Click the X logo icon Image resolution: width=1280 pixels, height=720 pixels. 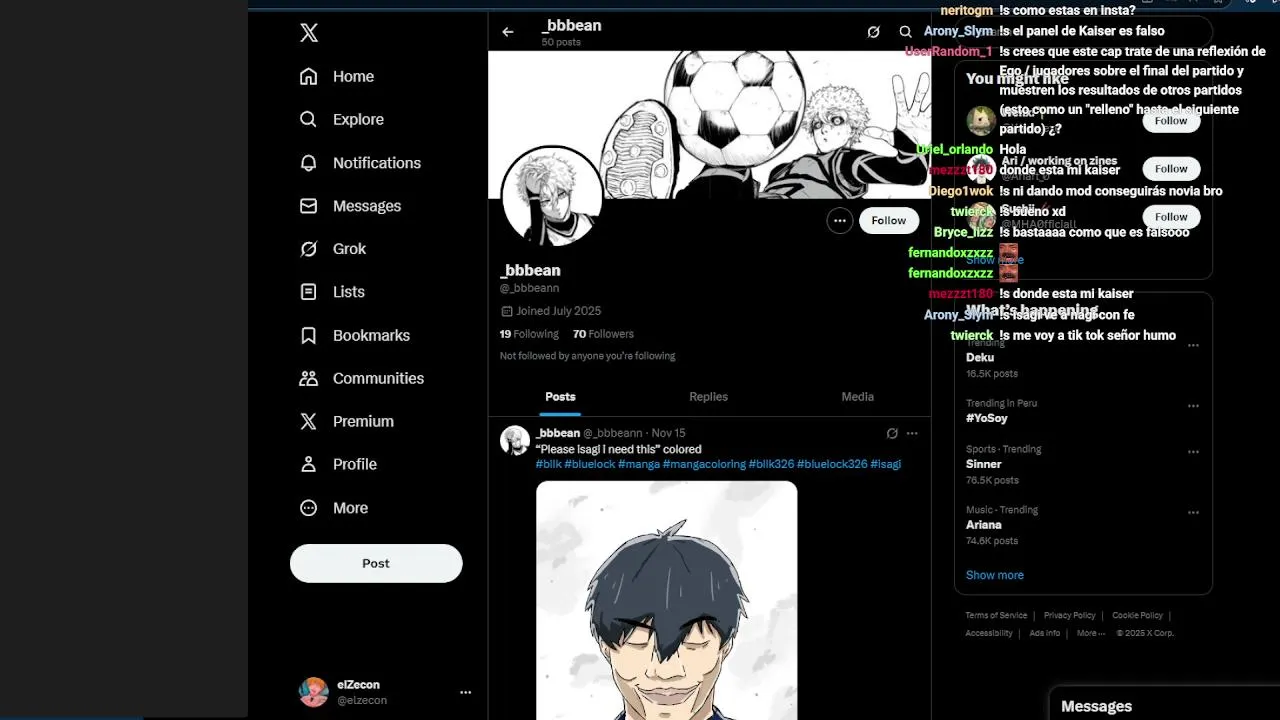[x=309, y=33]
